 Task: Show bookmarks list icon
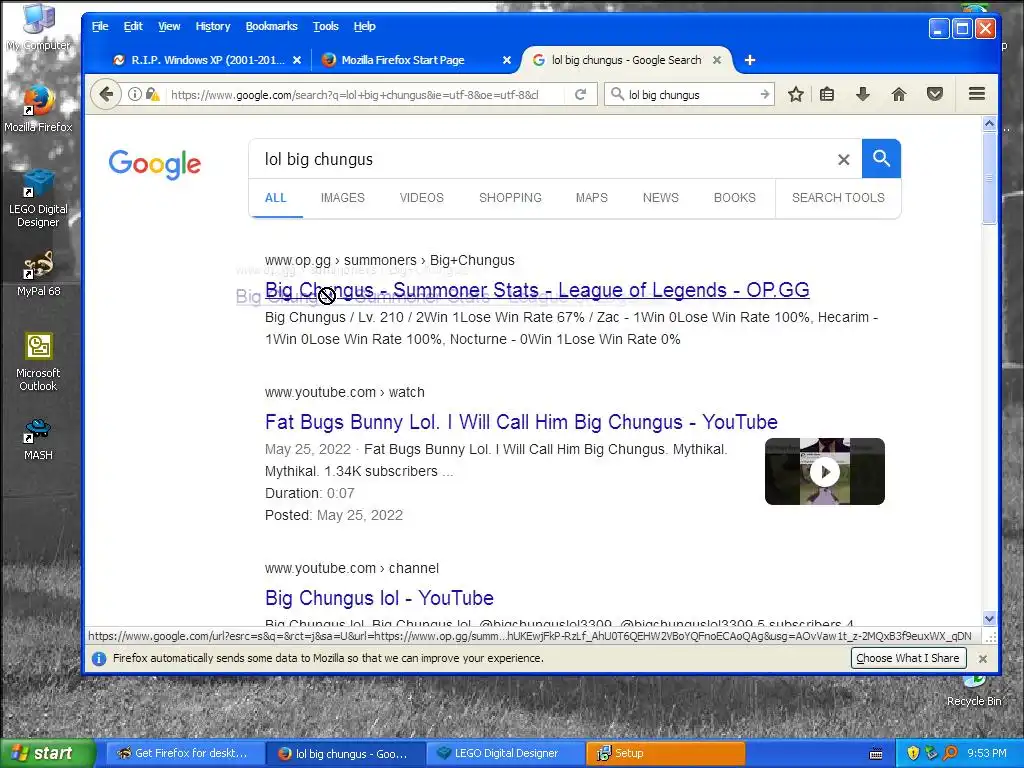tap(827, 95)
